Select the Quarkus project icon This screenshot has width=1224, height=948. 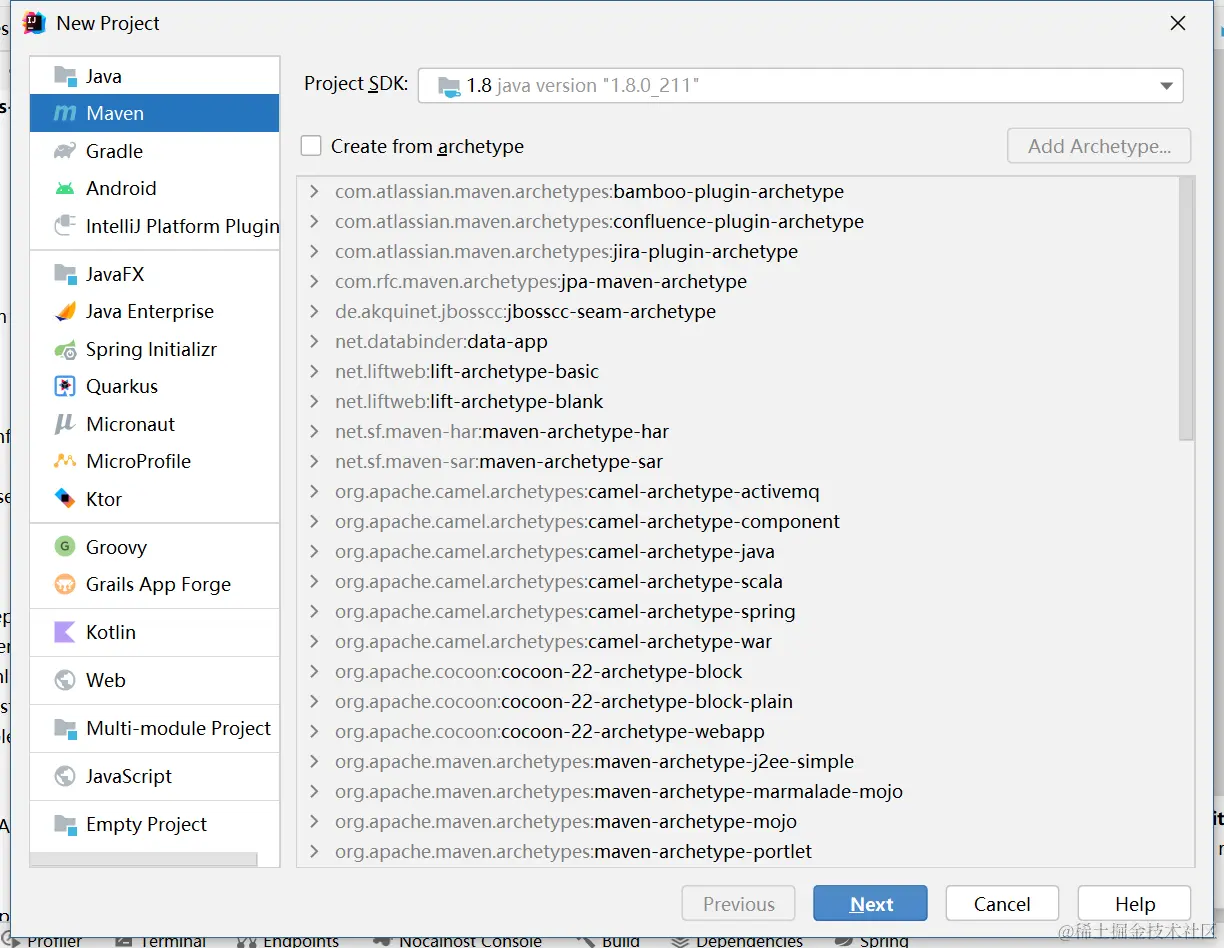[65, 386]
